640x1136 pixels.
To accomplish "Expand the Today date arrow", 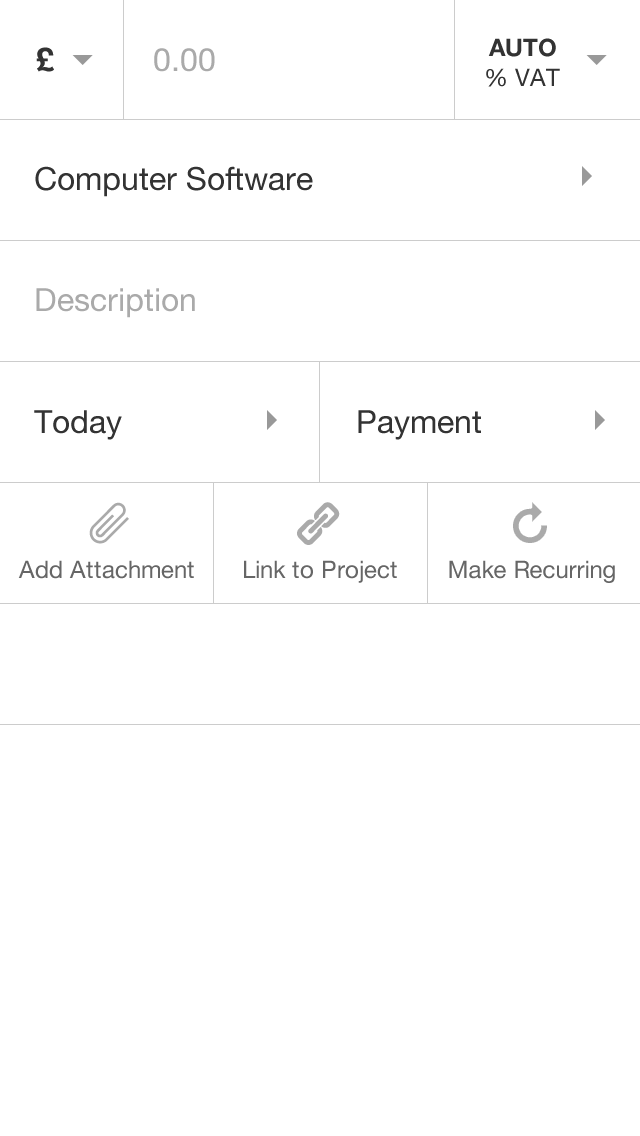I will point(271,421).
